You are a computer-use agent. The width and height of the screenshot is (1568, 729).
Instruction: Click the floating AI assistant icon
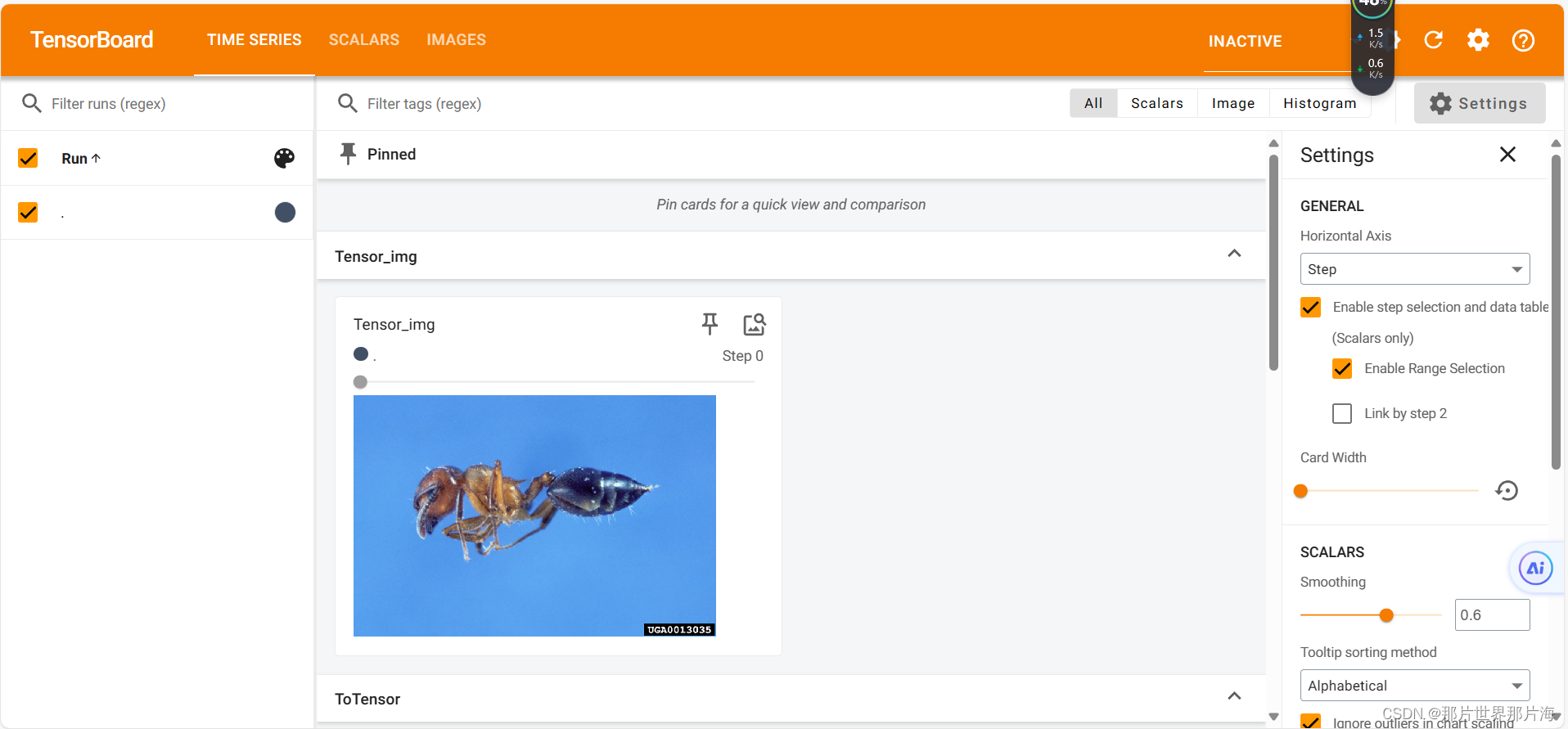pyautogui.click(x=1535, y=569)
